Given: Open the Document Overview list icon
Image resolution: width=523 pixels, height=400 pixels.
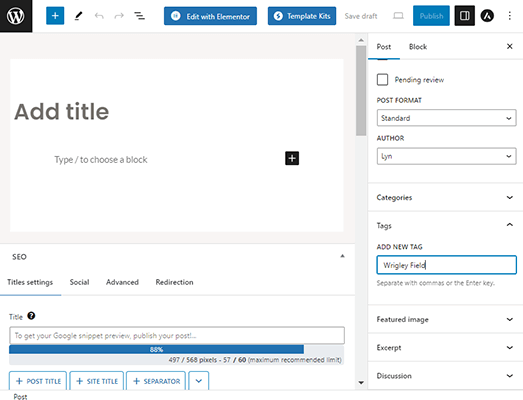Looking at the screenshot, I should pyautogui.click(x=139, y=16).
